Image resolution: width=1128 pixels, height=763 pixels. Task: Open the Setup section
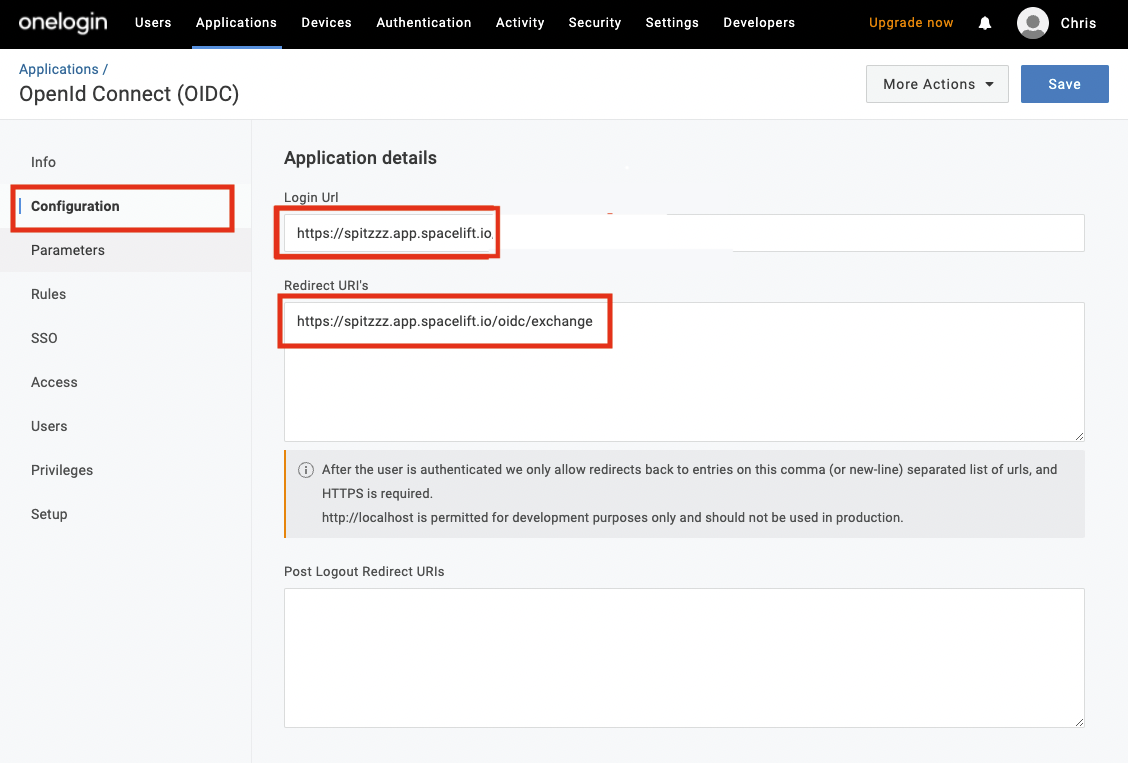click(x=48, y=514)
